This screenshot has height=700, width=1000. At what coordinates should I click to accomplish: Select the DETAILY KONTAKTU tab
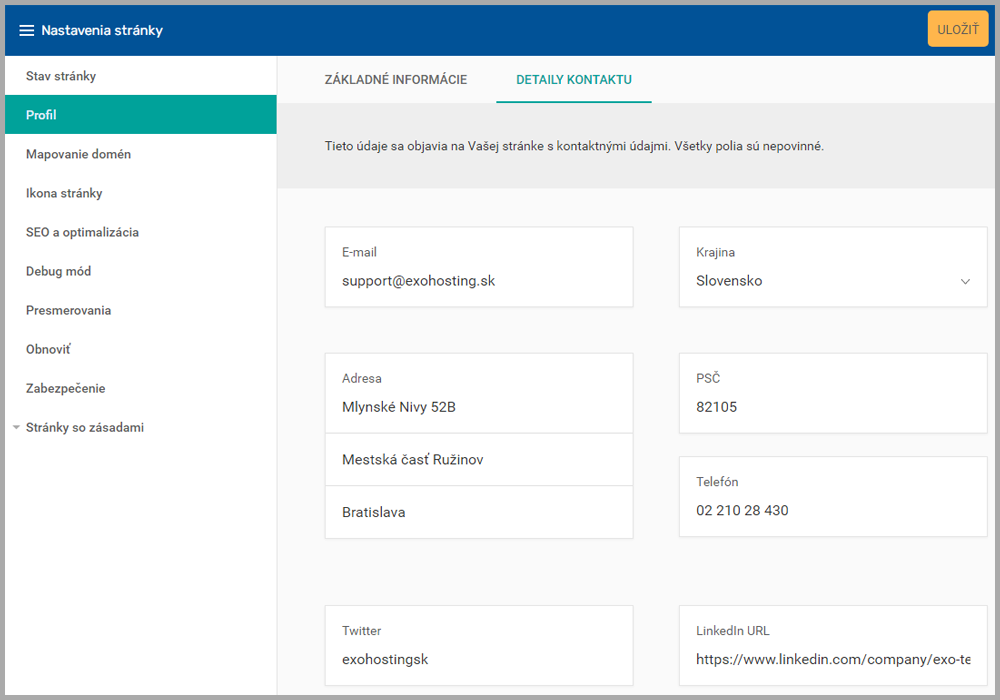573,80
